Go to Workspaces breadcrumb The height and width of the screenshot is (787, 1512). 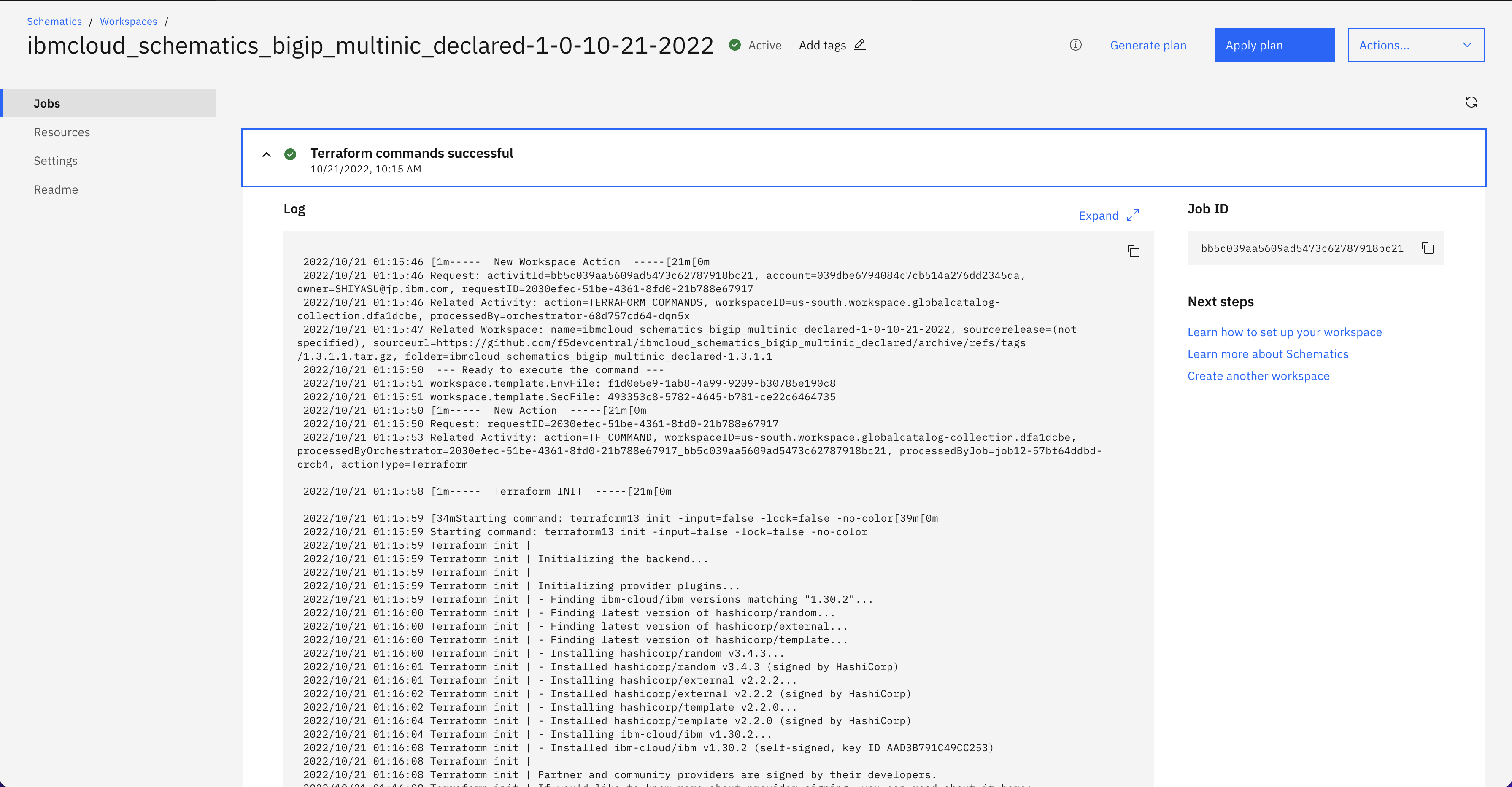[129, 21]
